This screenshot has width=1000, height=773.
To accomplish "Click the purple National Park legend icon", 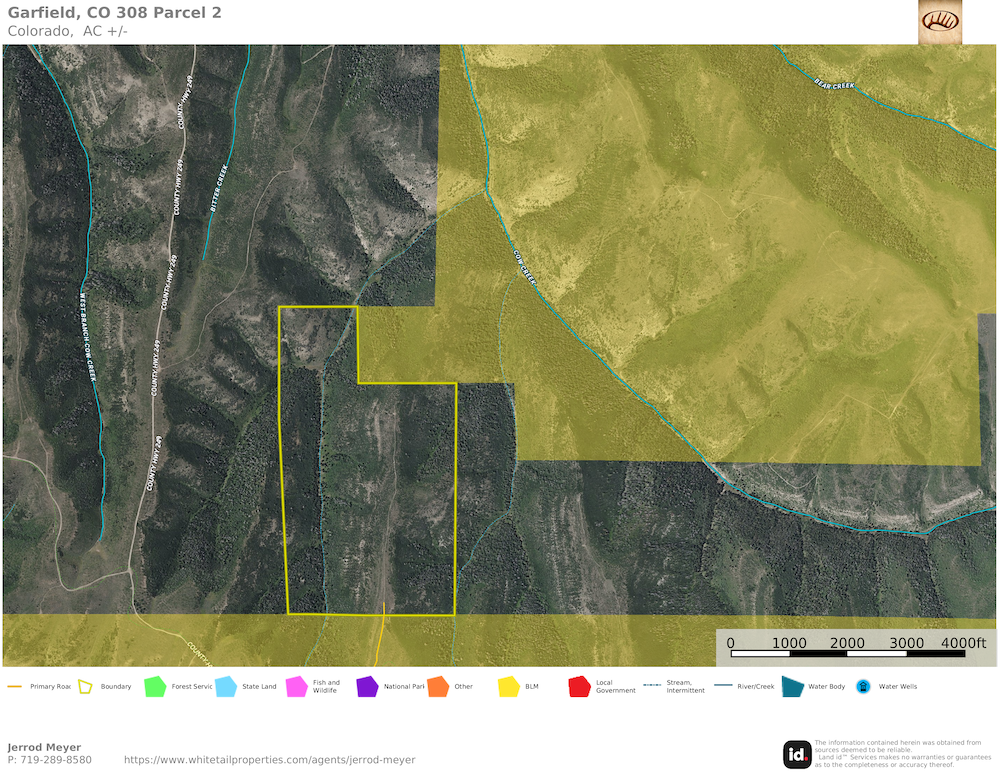I will tap(367, 687).
